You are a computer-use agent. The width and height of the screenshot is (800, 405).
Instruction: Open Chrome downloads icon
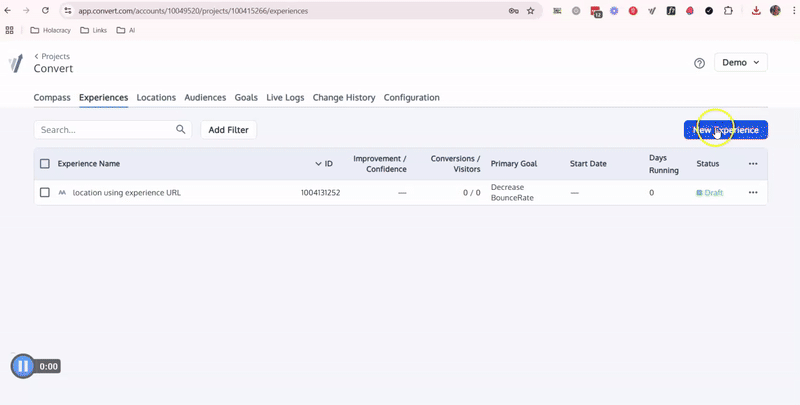point(756,11)
